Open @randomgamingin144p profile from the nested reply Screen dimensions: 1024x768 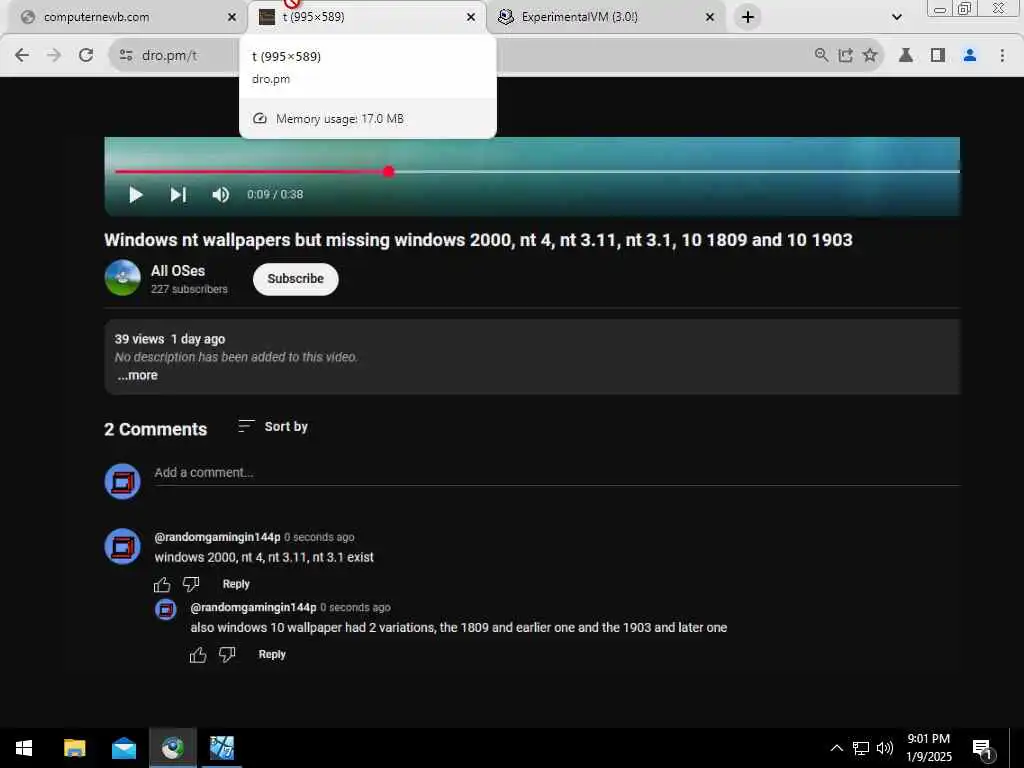coord(253,607)
